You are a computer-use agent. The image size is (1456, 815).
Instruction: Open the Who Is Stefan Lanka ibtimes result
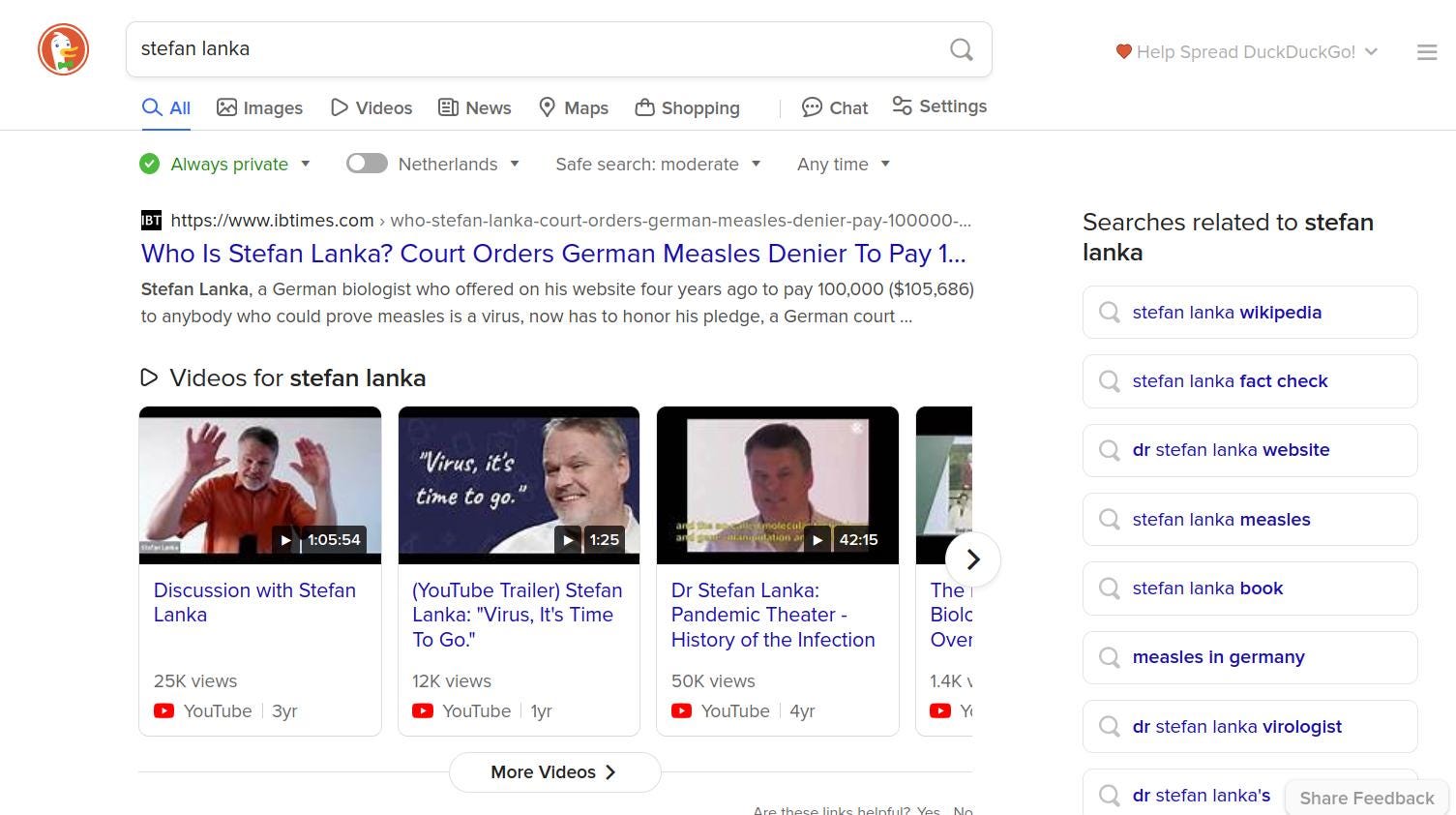click(x=553, y=254)
